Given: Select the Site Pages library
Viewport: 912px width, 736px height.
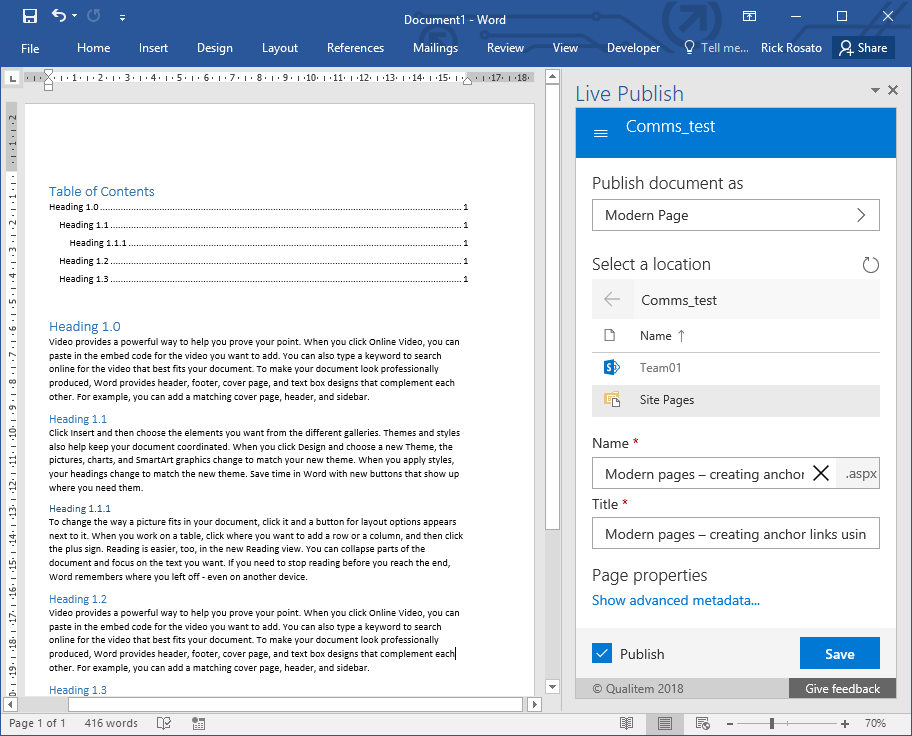Looking at the screenshot, I should (x=736, y=400).
